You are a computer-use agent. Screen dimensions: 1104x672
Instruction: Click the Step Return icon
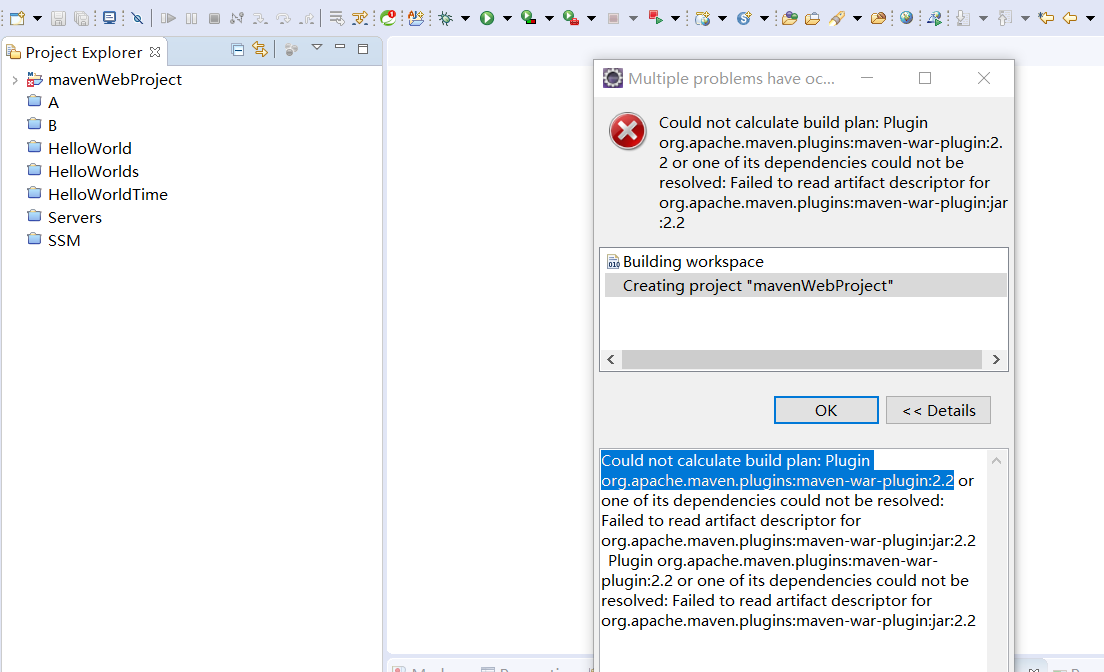307,18
